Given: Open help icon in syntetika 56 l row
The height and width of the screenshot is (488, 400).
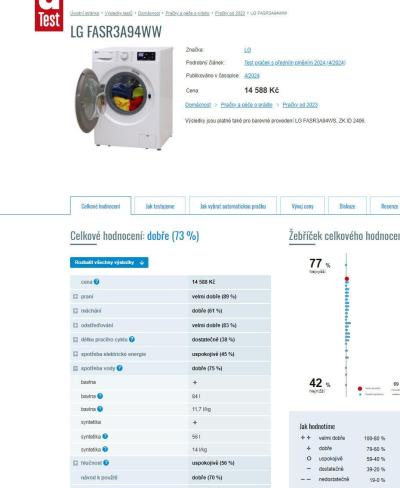Looking at the screenshot, I should [x=105, y=436].
